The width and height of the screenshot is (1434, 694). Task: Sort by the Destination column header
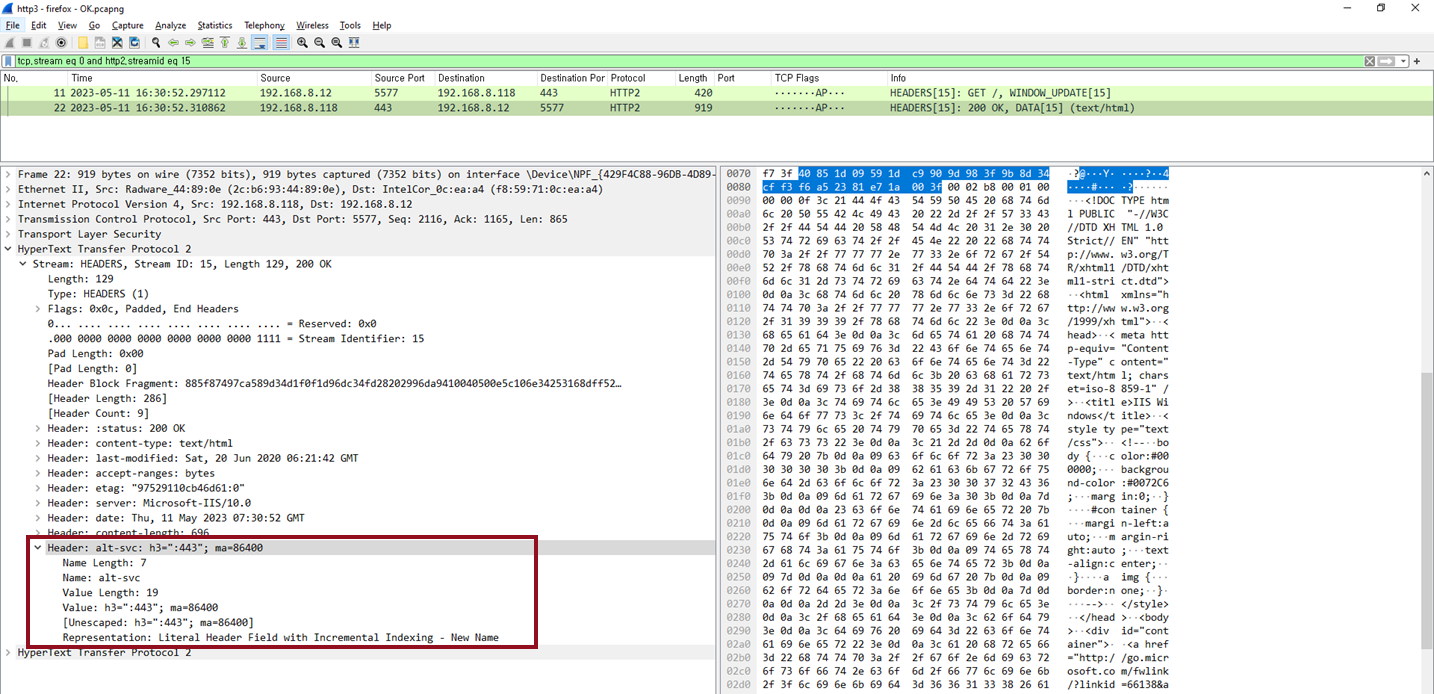[486, 78]
